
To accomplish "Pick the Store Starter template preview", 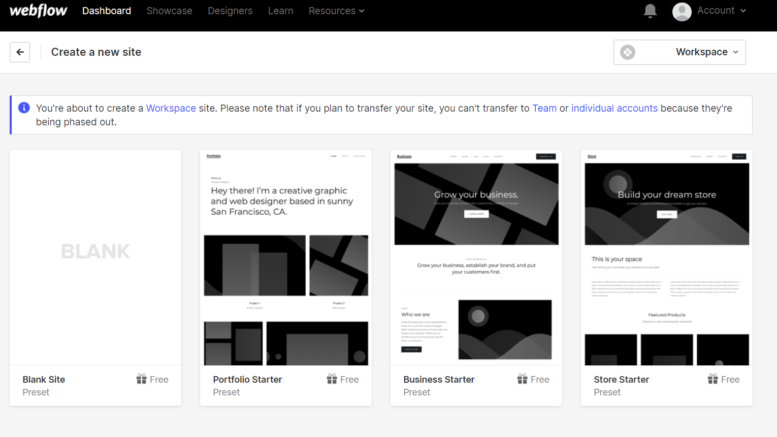I will coord(667,257).
